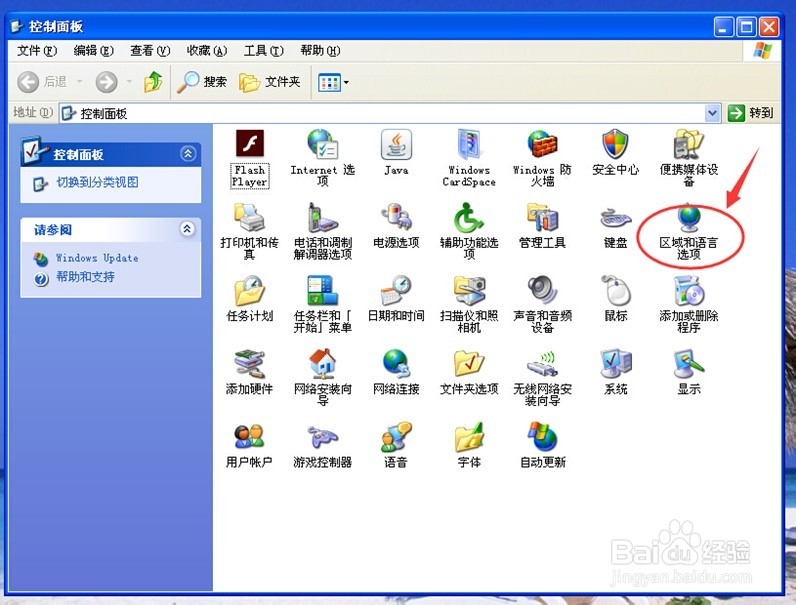Open the 工具(T) menu
The width and height of the screenshot is (796, 605).
click(263, 51)
